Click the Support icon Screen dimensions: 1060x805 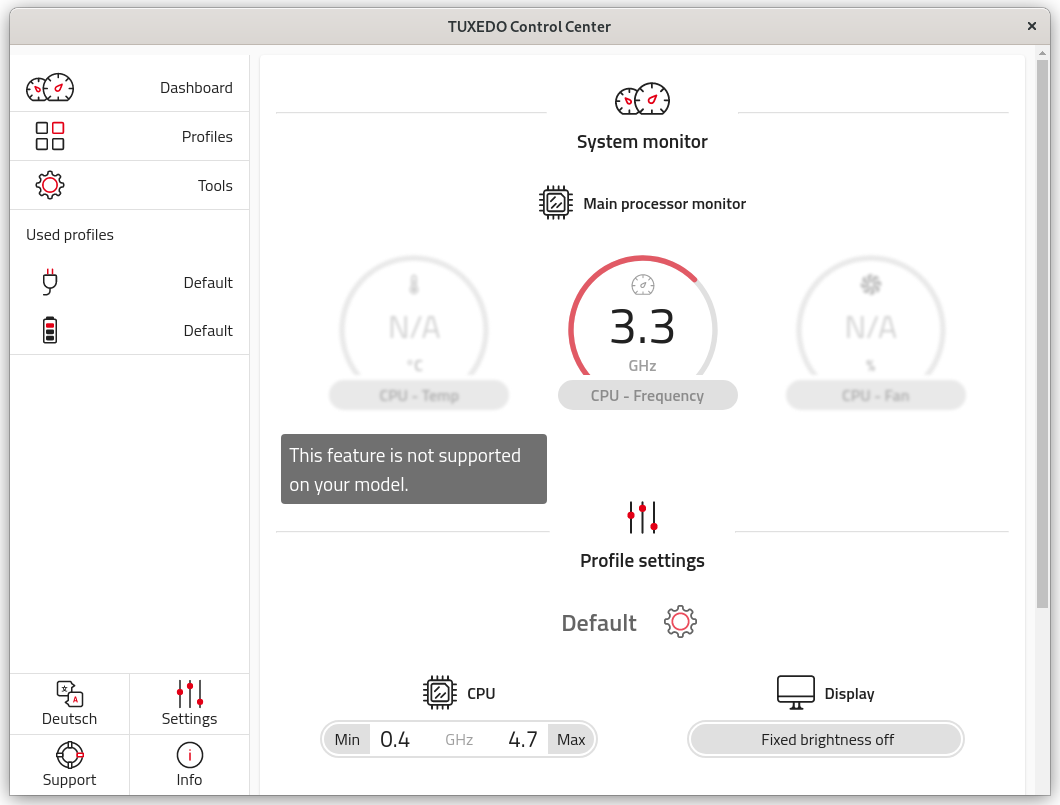coord(69,755)
